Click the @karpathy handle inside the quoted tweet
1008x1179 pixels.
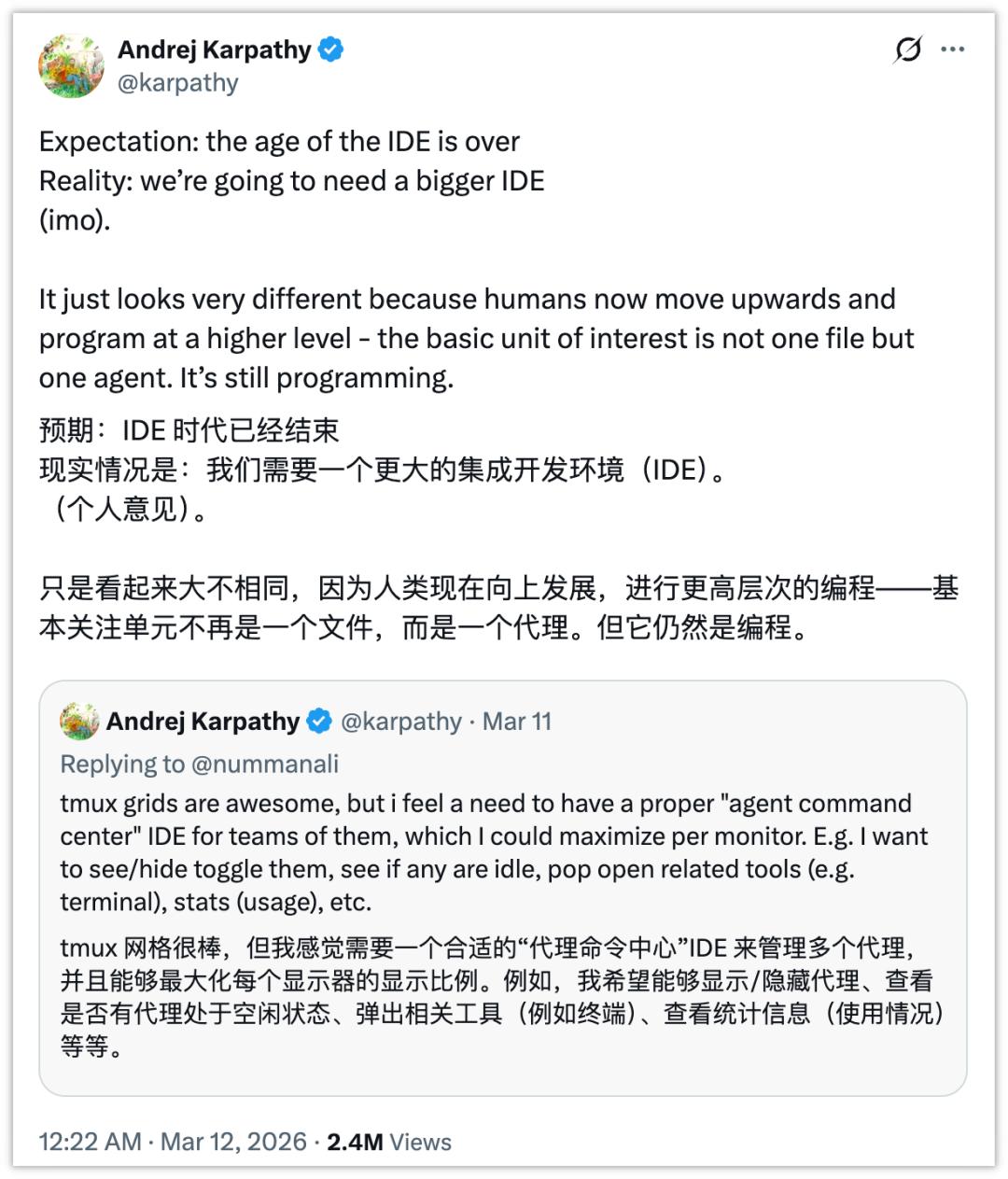pyautogui.click(x=400, y=722)
